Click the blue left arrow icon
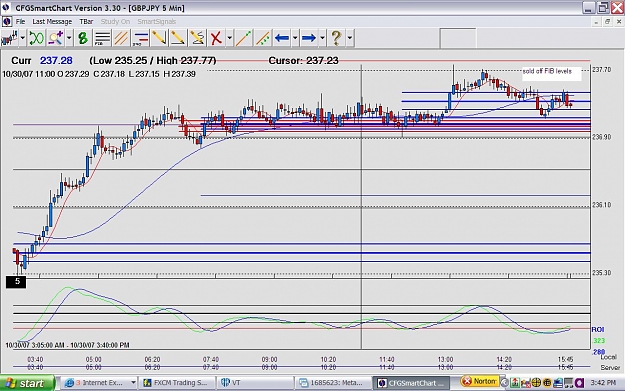This screenshot has width=625, height=391. pyautogui.click(x=282, y=38)
